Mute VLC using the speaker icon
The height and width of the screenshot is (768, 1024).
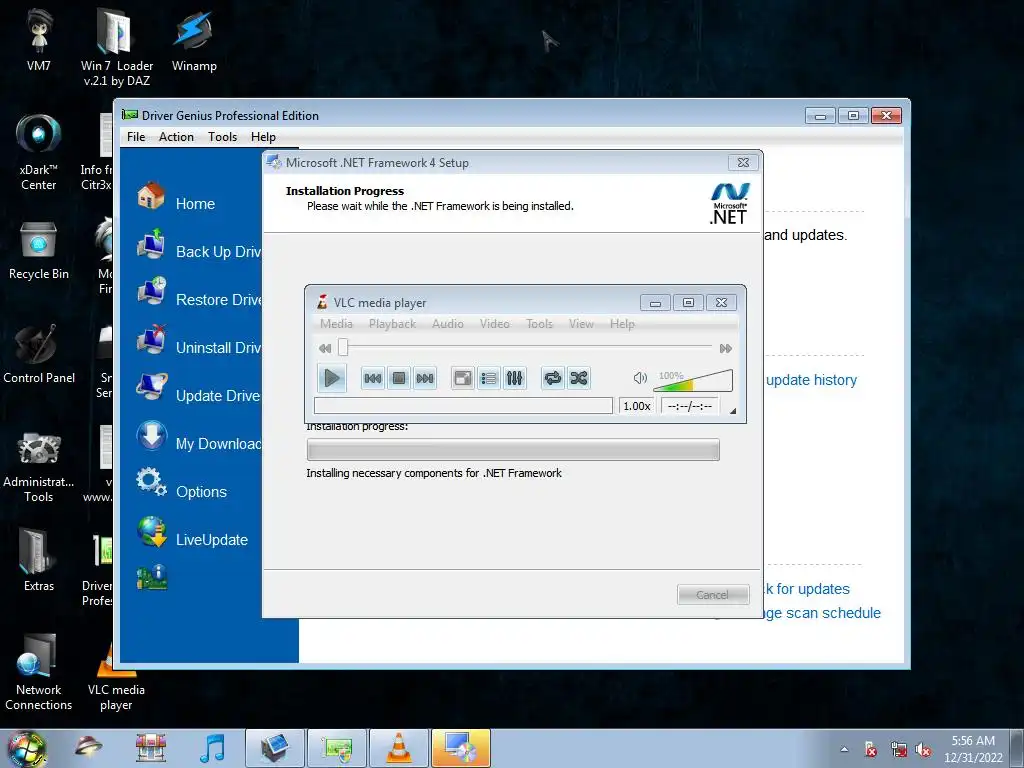pyautogui.click(x=640, y=377)
